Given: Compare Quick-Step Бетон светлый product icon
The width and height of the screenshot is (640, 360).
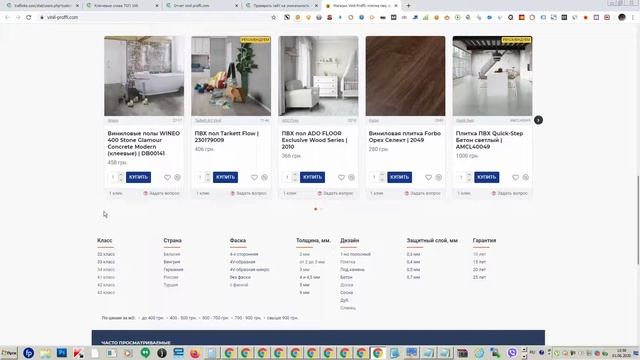Looking at the screenshot, I should click(x=526, y=177).
